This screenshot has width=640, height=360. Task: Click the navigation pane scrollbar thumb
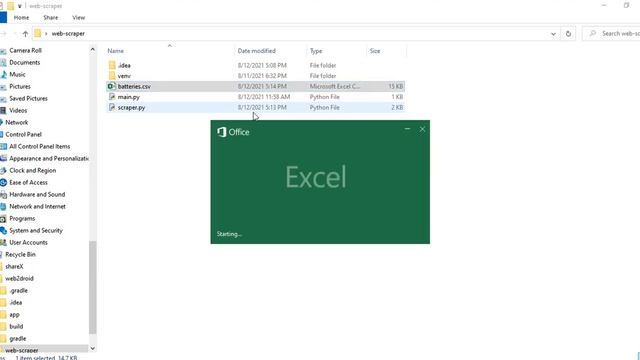pos(93,287)
